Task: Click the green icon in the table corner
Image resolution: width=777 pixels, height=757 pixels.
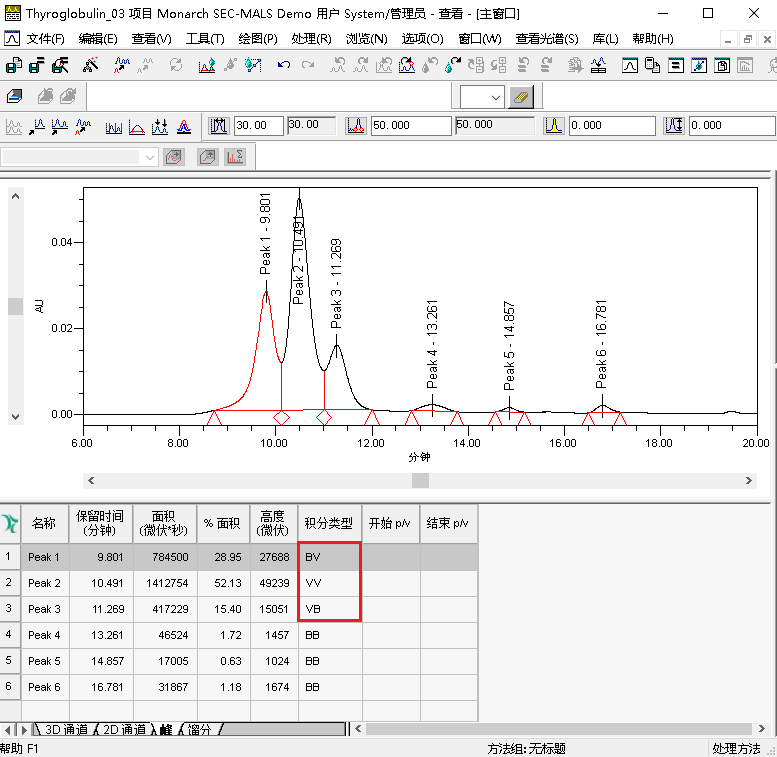Action: pos(10,523)
